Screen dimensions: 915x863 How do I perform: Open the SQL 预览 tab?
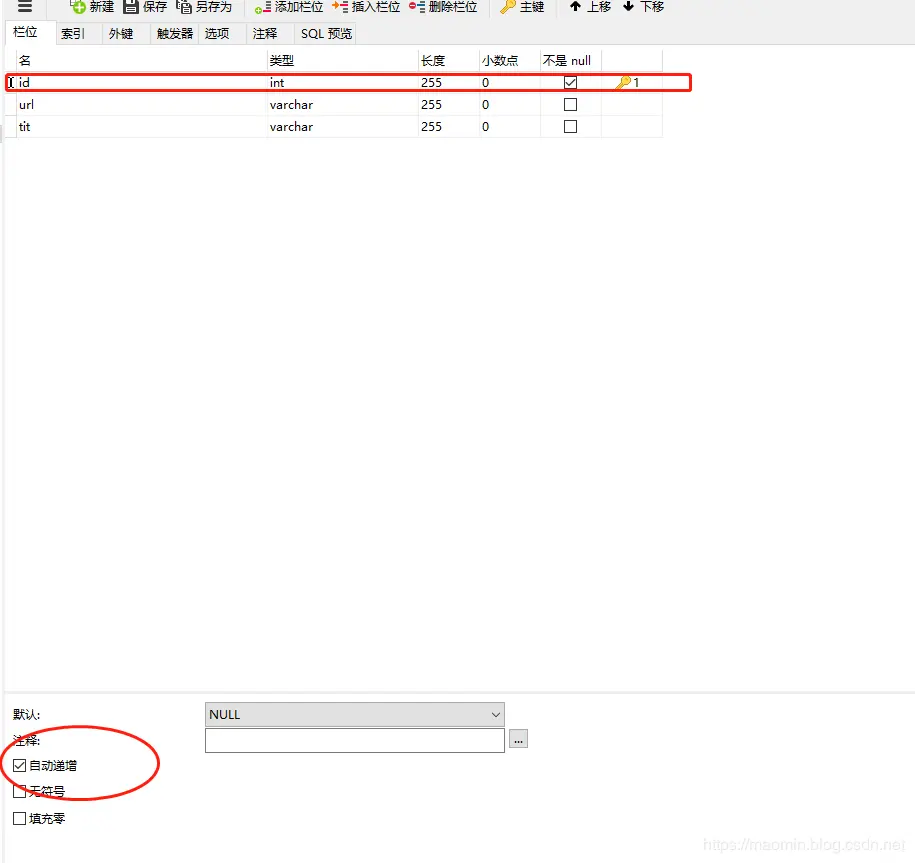coord(326,34)
